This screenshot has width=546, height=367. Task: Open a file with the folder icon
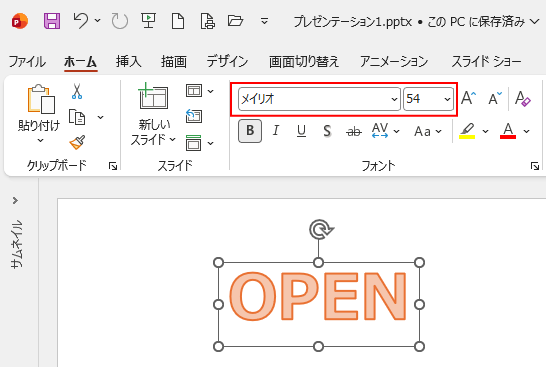click(235, 21)
